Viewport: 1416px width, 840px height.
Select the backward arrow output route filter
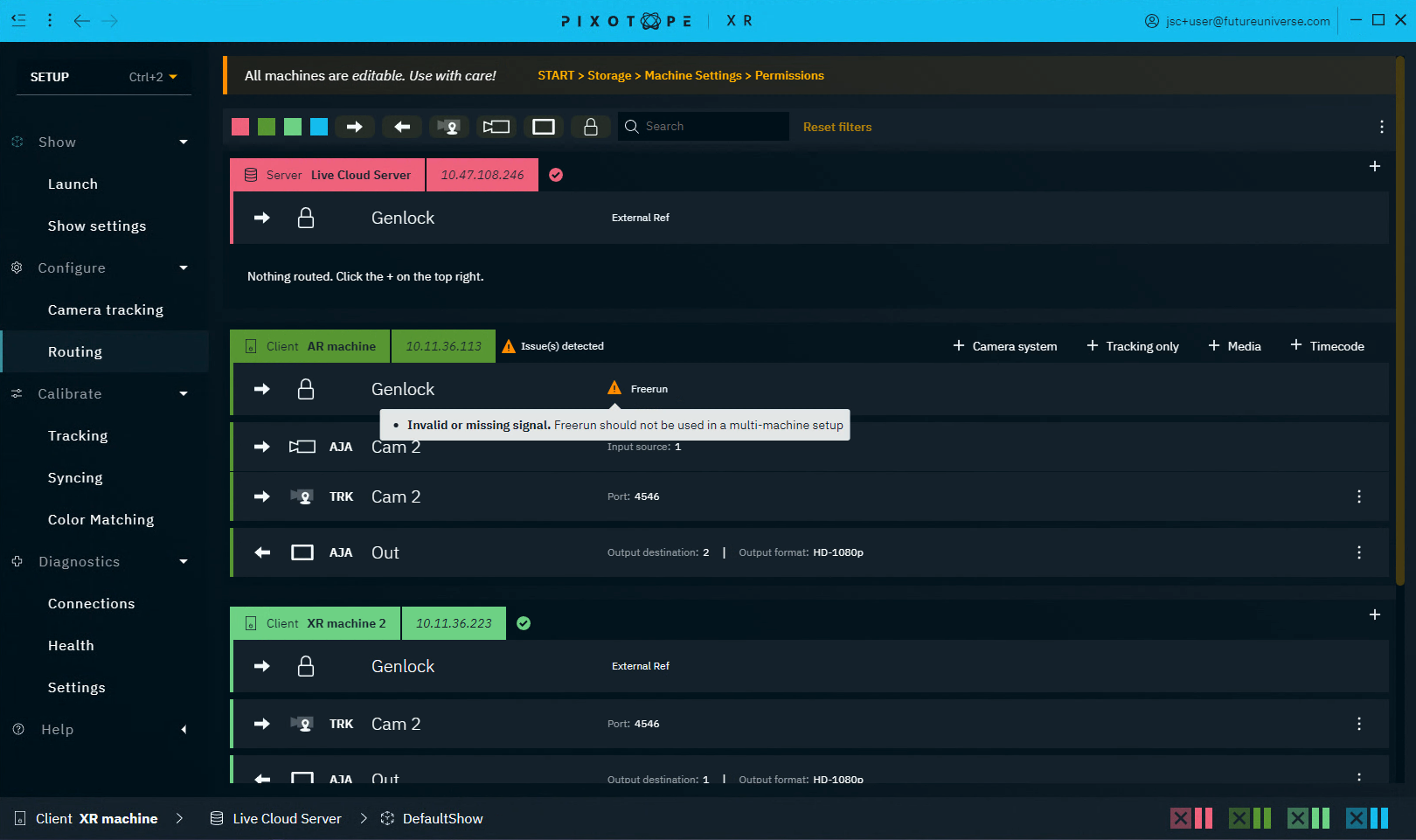click(x=402, y=126)
